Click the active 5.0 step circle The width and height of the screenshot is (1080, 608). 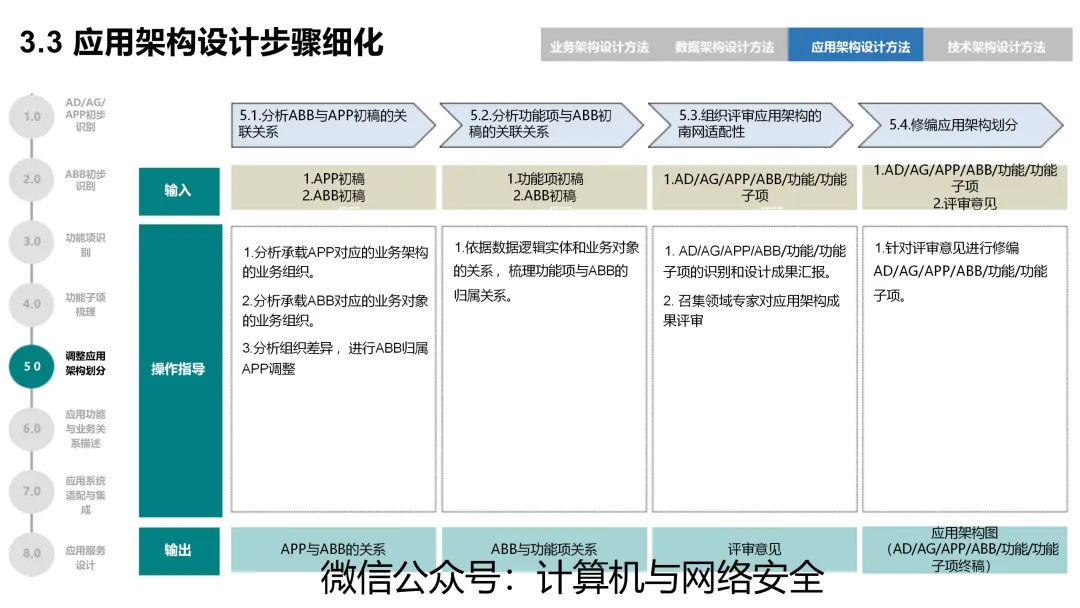pos(32,366)
